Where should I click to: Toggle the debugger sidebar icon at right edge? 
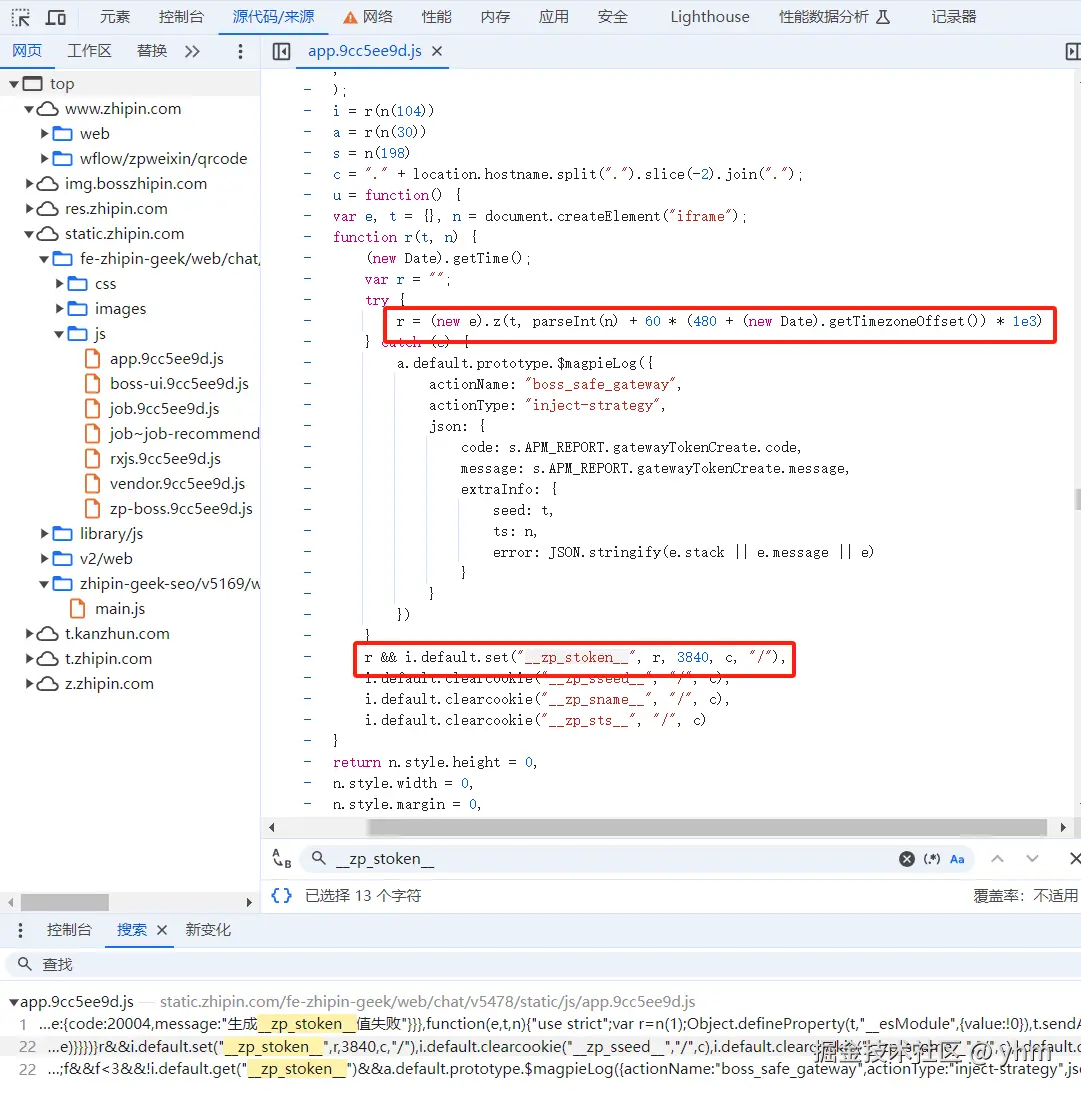click(x=1072, y=52)
